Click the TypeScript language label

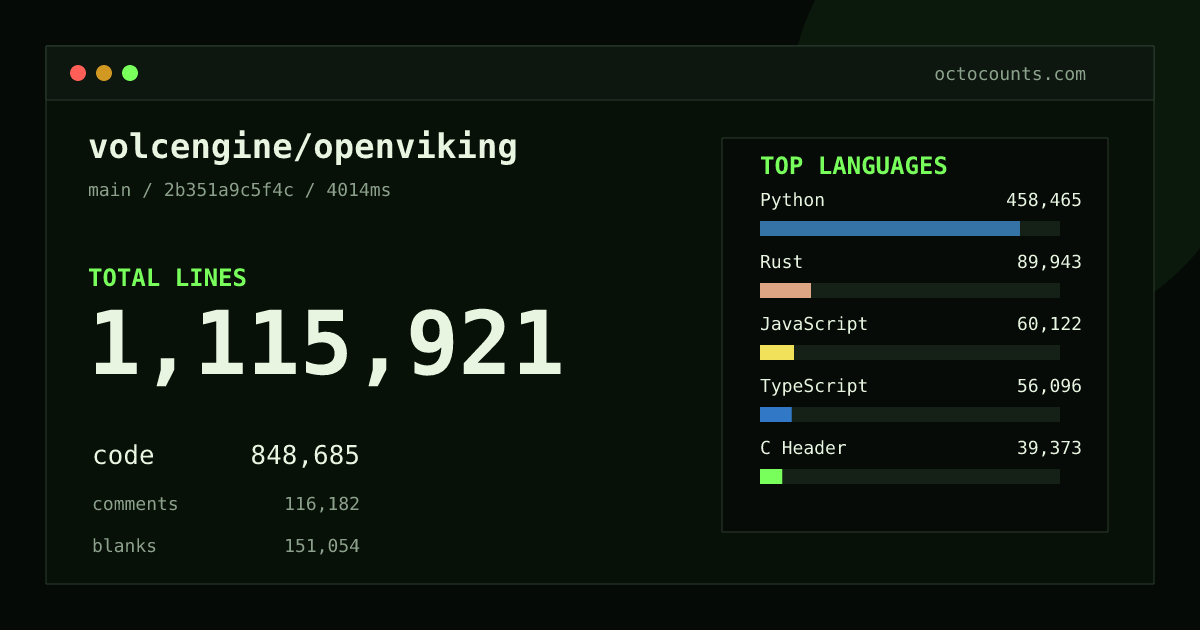pos(814,386)
